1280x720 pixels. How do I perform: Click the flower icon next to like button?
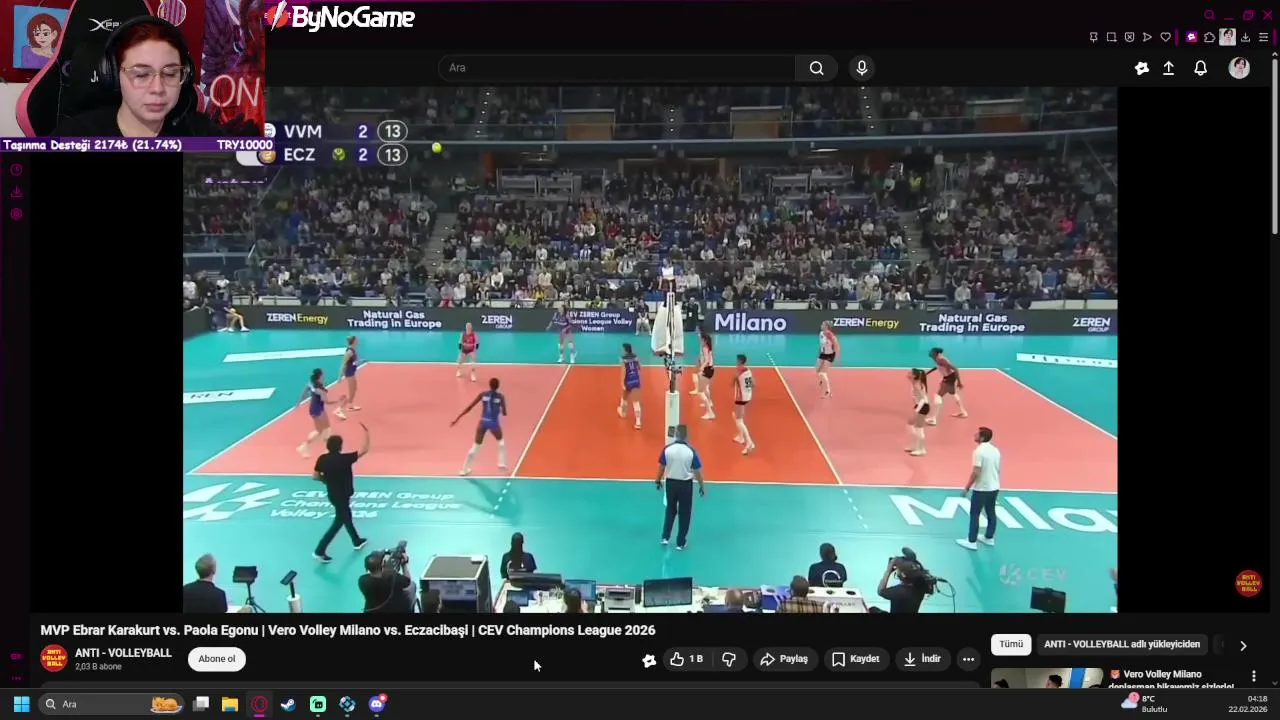(649, 660)
